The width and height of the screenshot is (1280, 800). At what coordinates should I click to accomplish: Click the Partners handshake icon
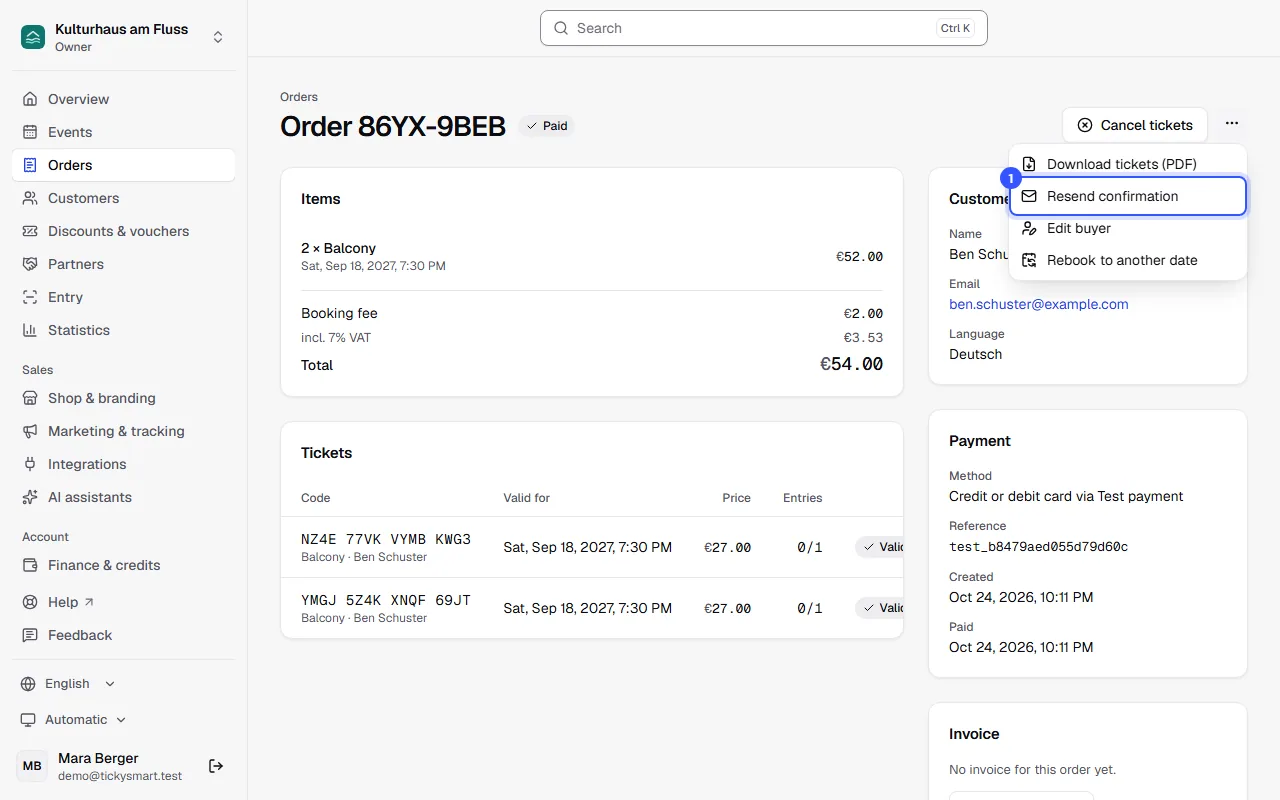(30, 264)
